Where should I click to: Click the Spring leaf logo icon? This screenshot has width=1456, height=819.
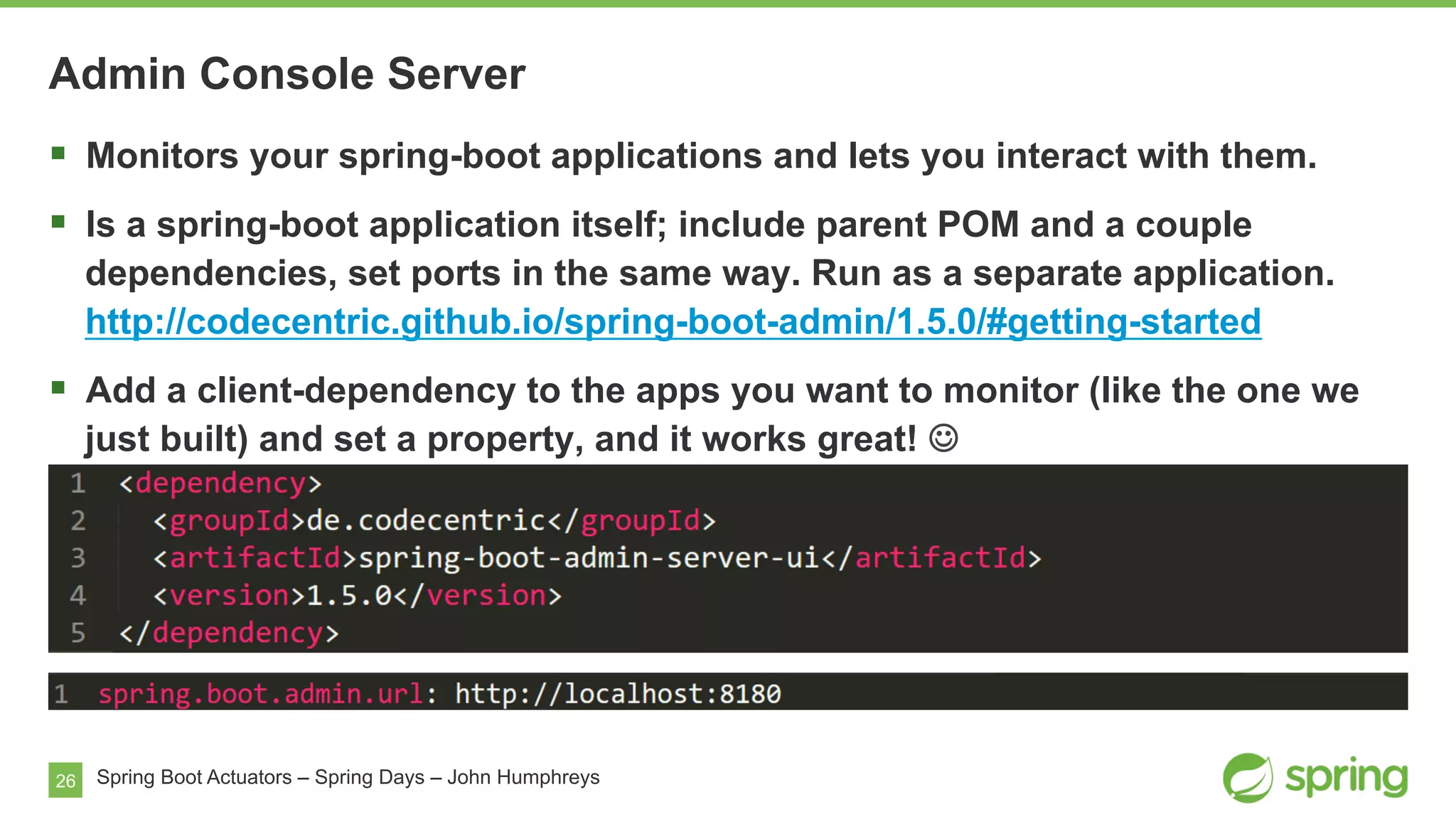coord(1247,778)
